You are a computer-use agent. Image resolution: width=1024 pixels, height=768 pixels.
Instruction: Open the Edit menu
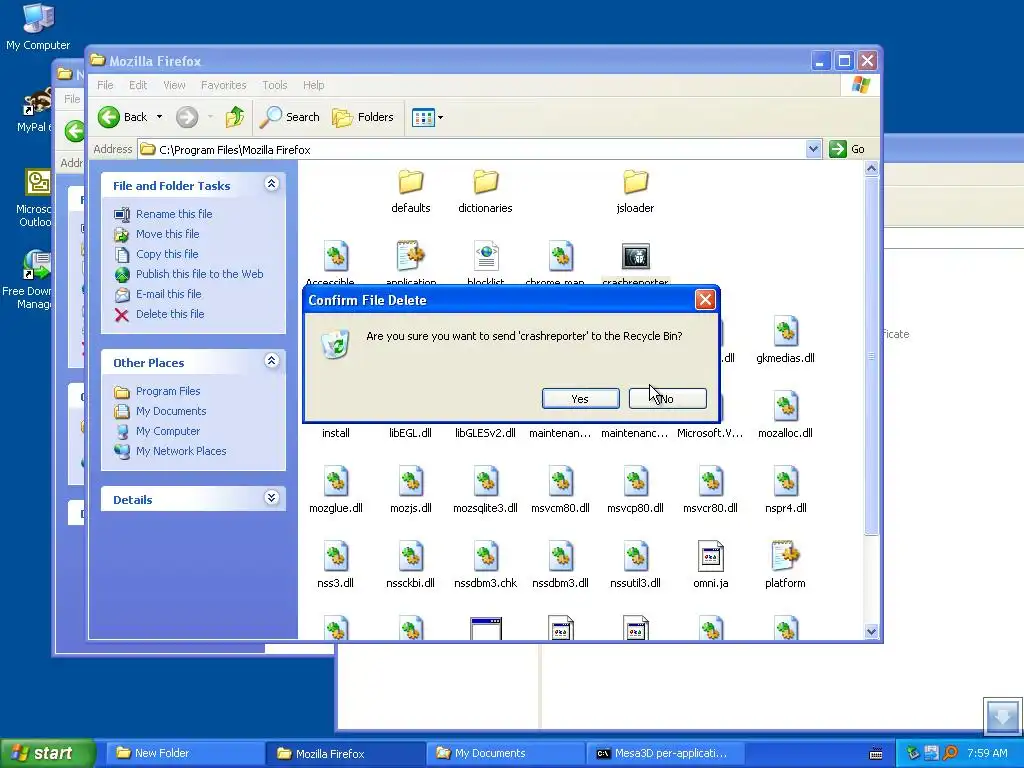[x=138, y=85]
